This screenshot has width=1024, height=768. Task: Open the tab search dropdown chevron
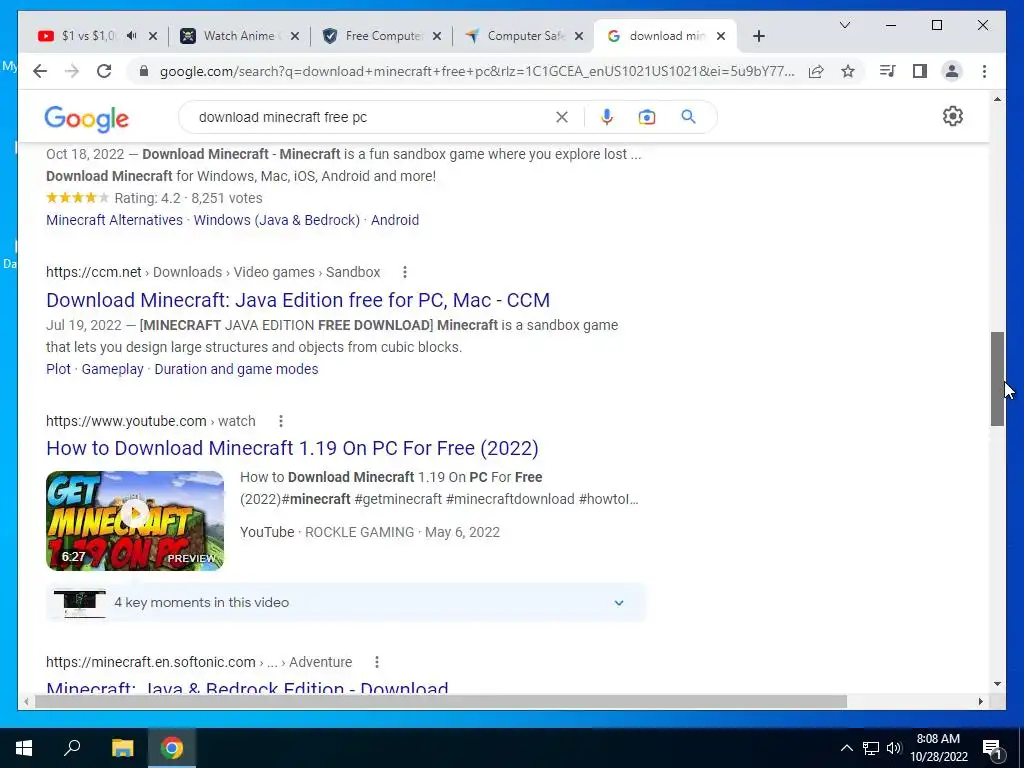pyautogui.click(x=844, y=25)
